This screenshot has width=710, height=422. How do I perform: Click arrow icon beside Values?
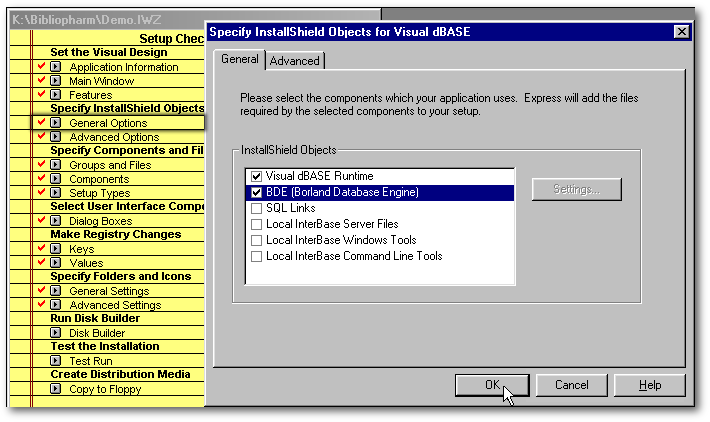[55, 263]
